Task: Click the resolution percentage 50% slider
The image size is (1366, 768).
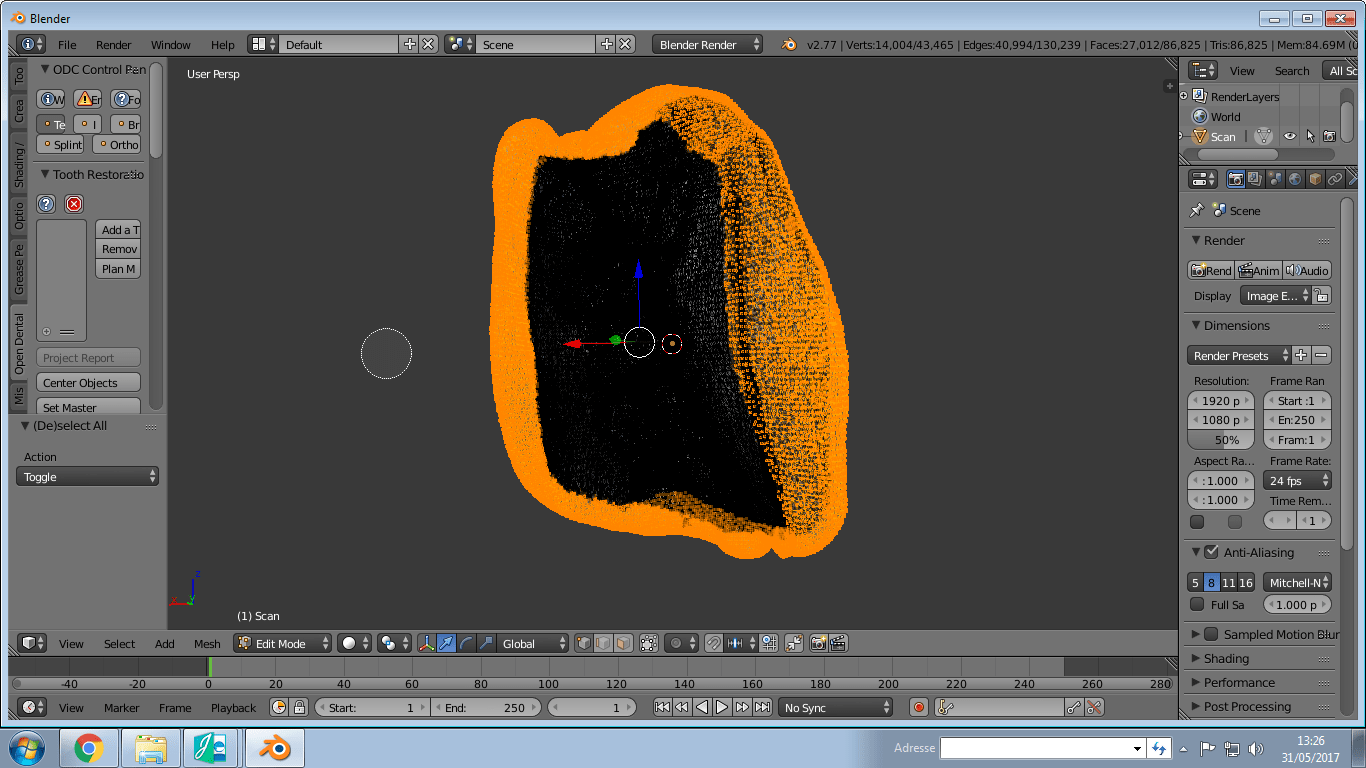Action: [x=1220, y=440]
